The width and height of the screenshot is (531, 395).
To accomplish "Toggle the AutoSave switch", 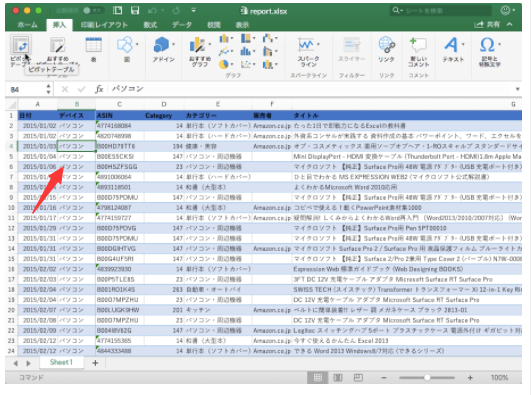I will click(x=91, y=11).
